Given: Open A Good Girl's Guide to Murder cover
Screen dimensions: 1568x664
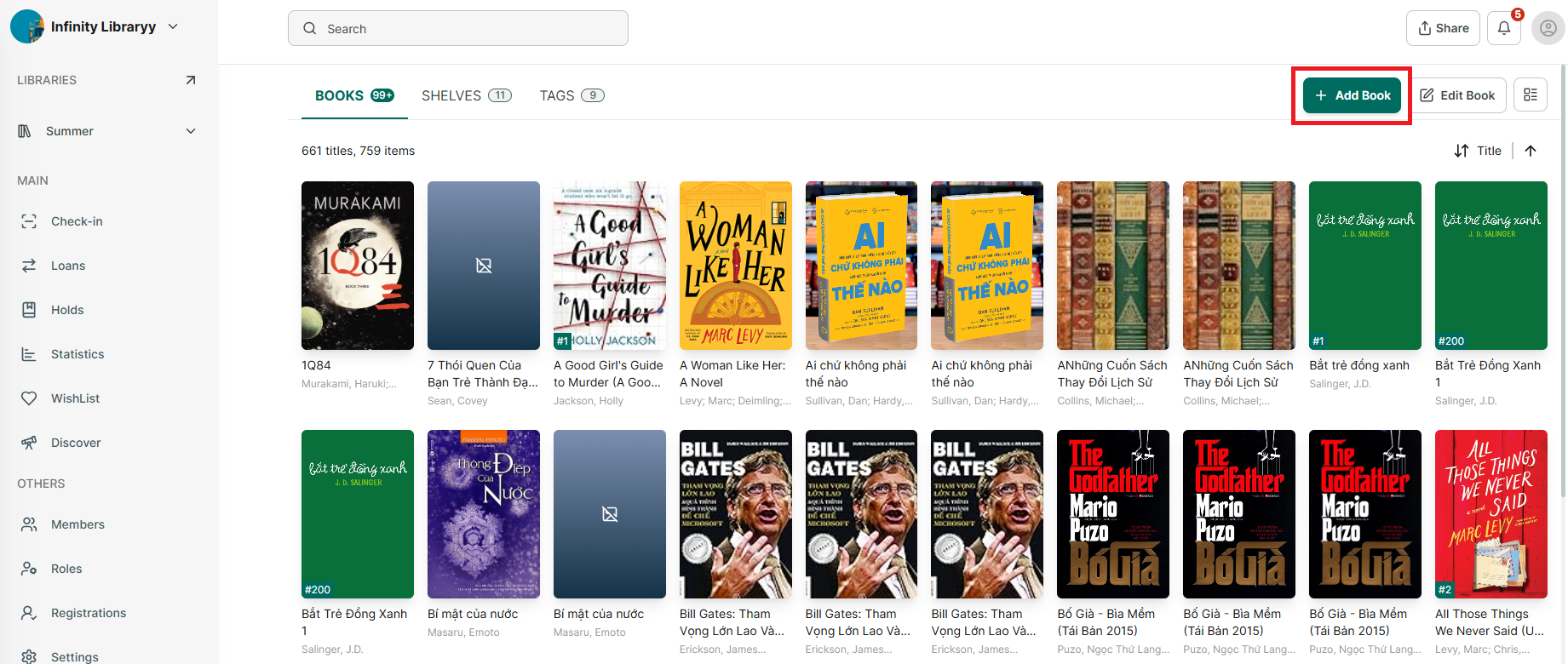Looking at the screenshot, I should (x=610, y=266).
